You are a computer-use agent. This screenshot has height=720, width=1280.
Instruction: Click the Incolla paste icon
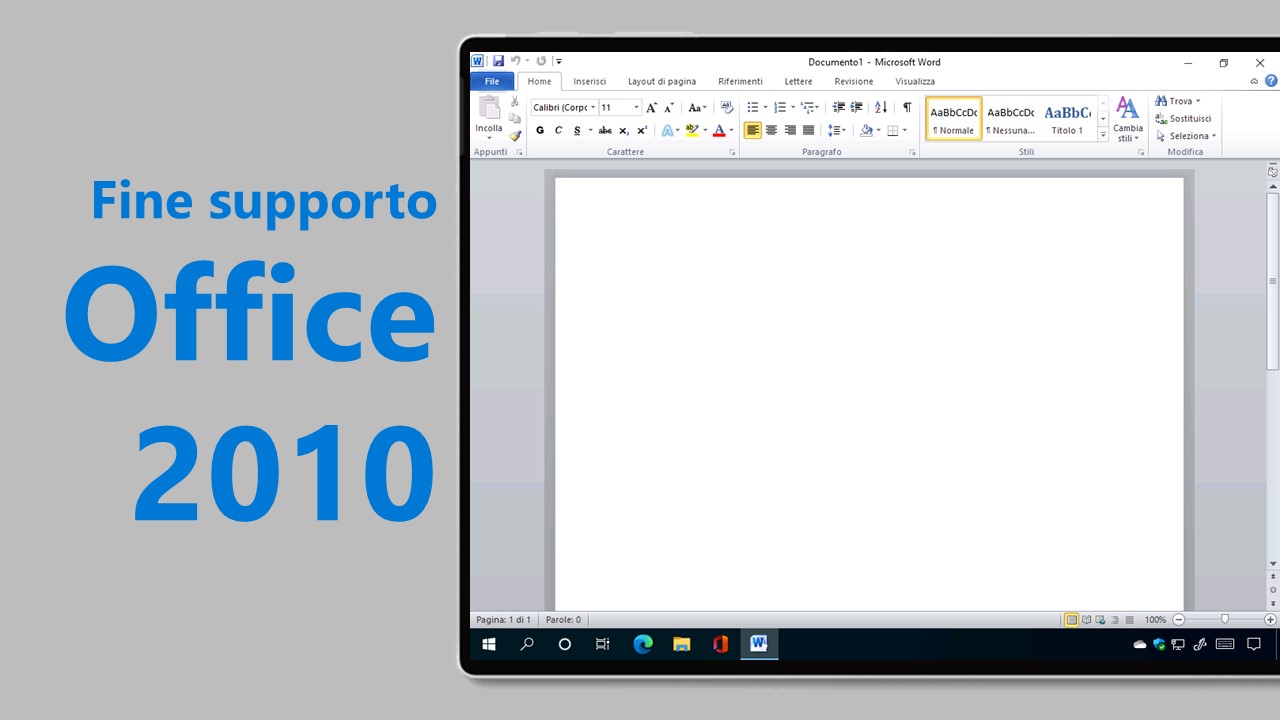489,108
